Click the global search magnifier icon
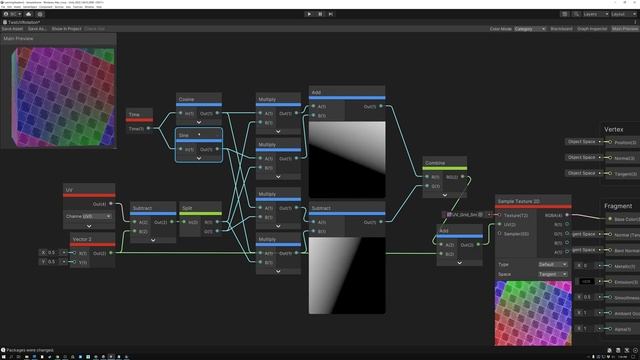 (576, 14)
